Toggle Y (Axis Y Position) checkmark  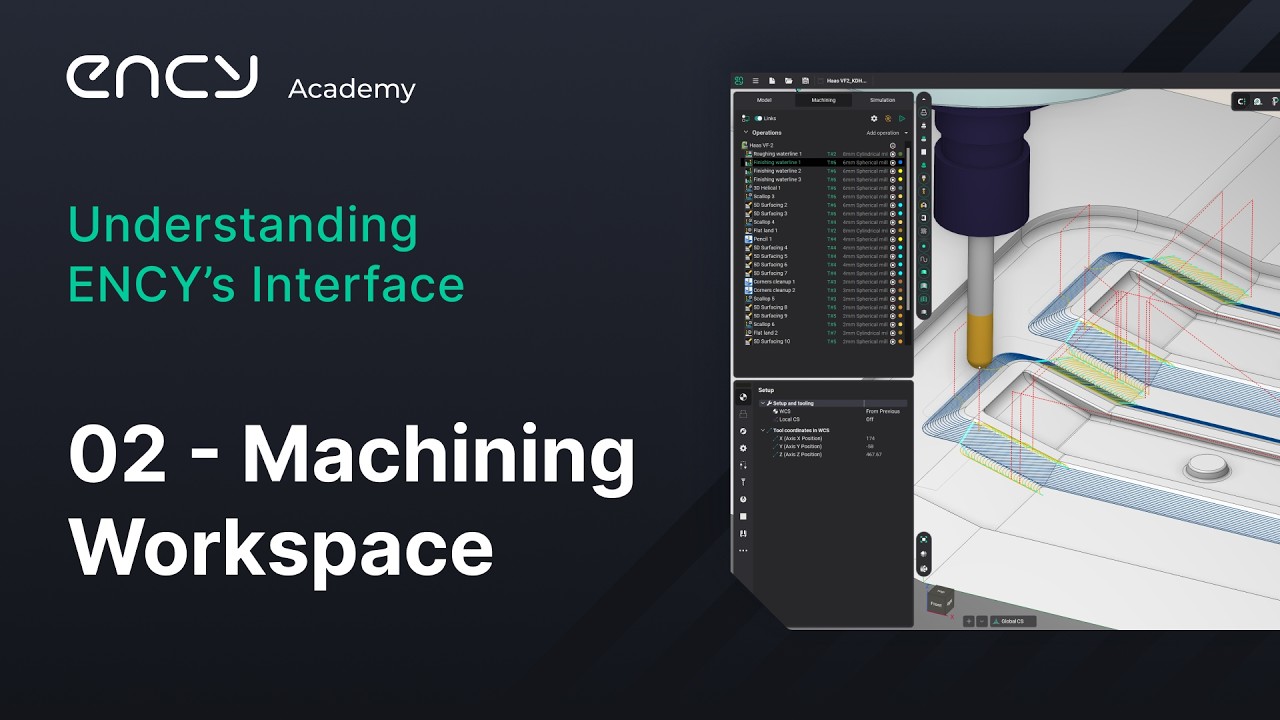tap(775, 446)
